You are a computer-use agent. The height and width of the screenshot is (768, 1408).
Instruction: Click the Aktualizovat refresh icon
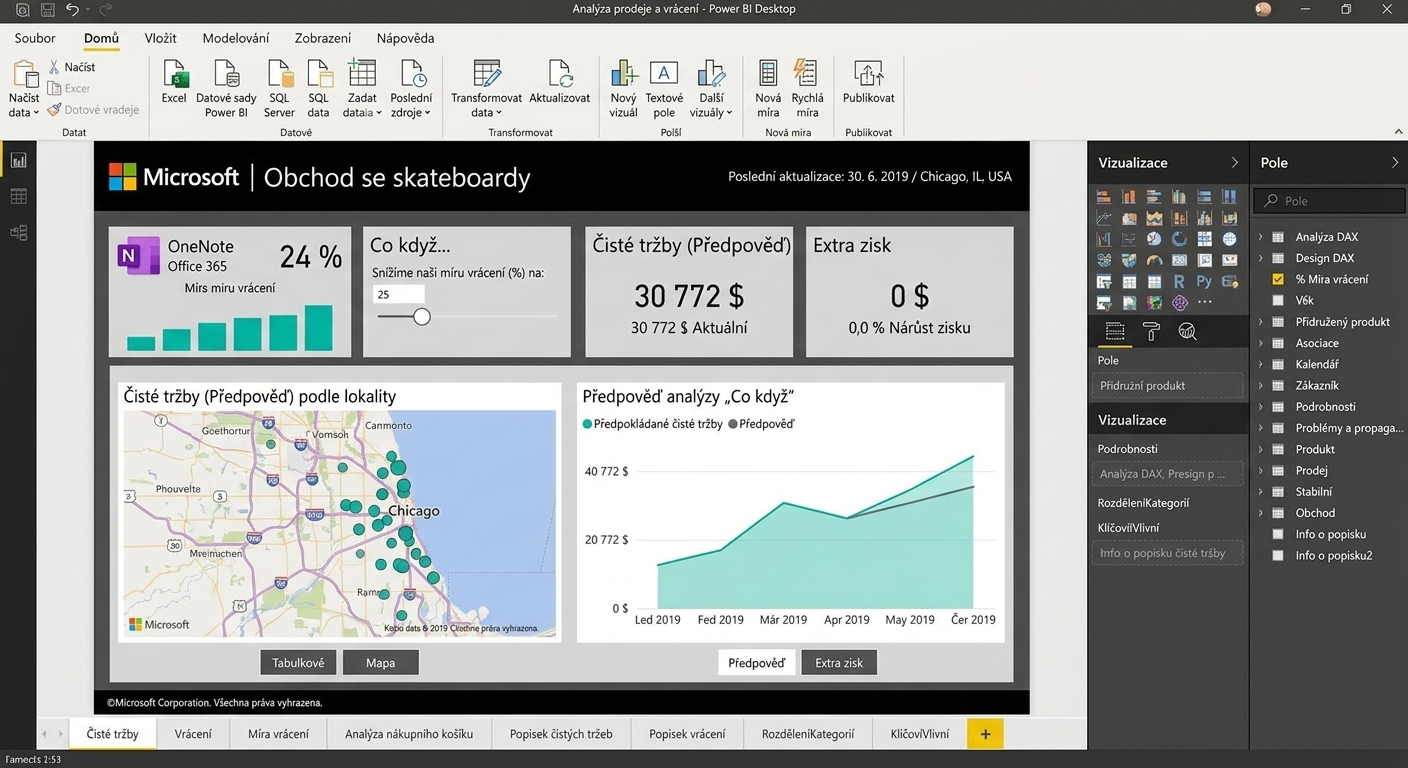click(x=559, y=75)
